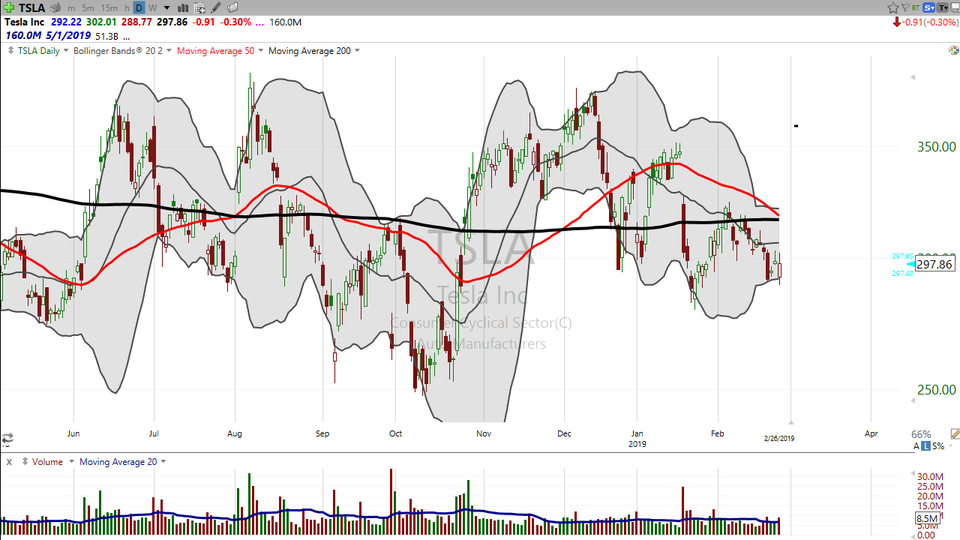The image size is (960, 540).
Task: Click the X to close Volume pane
Action: 9,462
